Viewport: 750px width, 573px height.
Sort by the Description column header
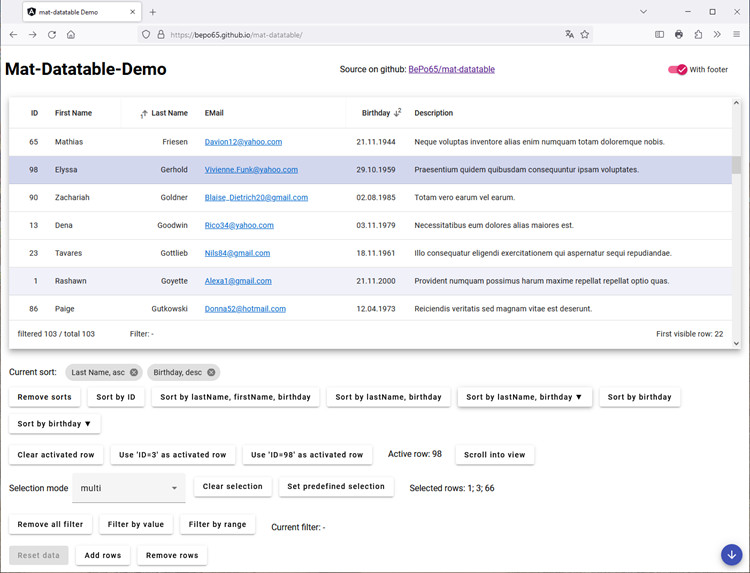tap(433, 113)
